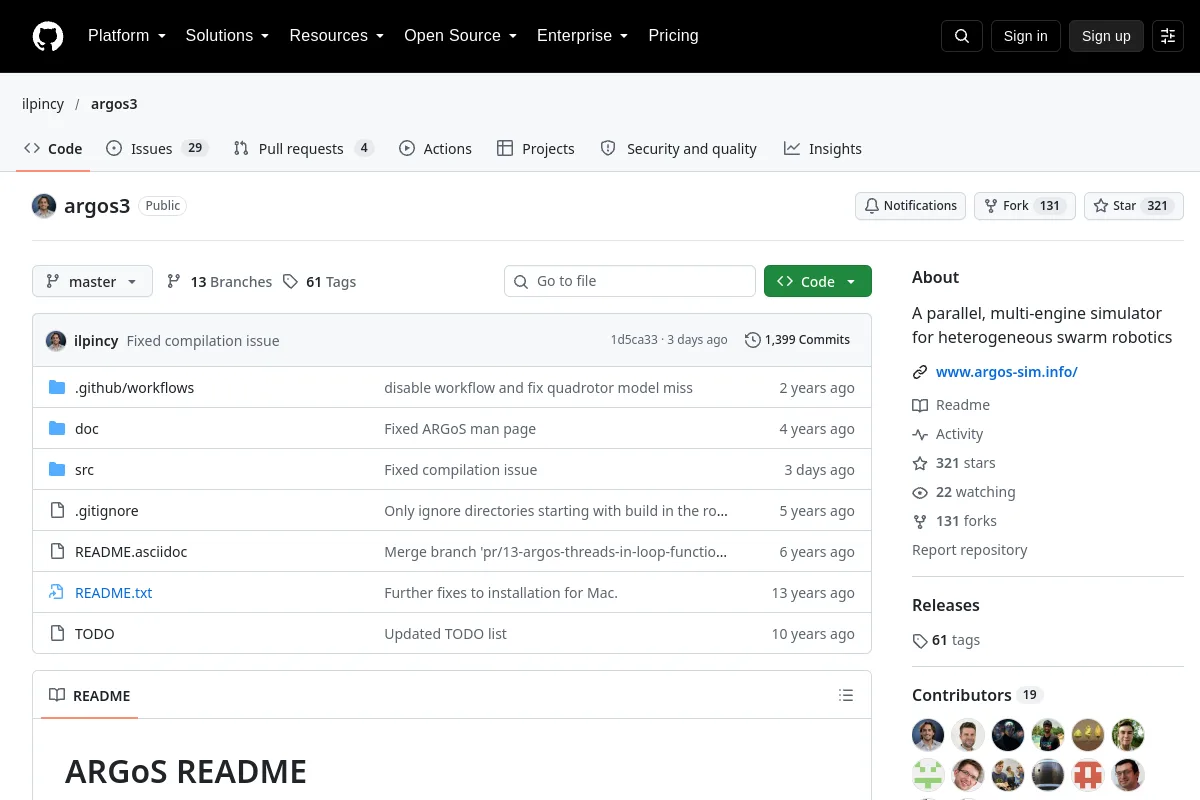1200x800 pixels.
Task: Open Security and quality tab
Action: point(678,149)
